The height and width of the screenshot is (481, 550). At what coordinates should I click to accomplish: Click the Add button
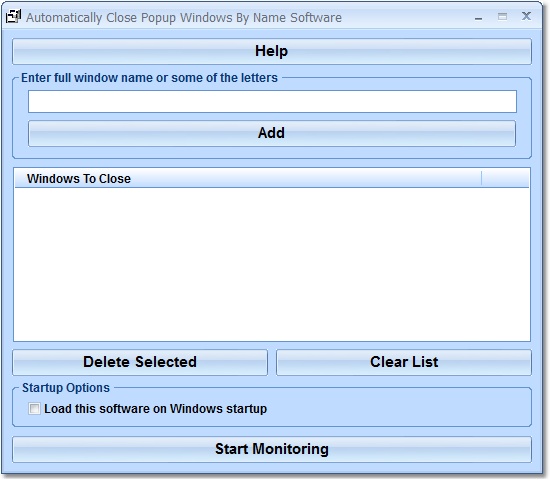pyautogui.click(x=272, y=133)
